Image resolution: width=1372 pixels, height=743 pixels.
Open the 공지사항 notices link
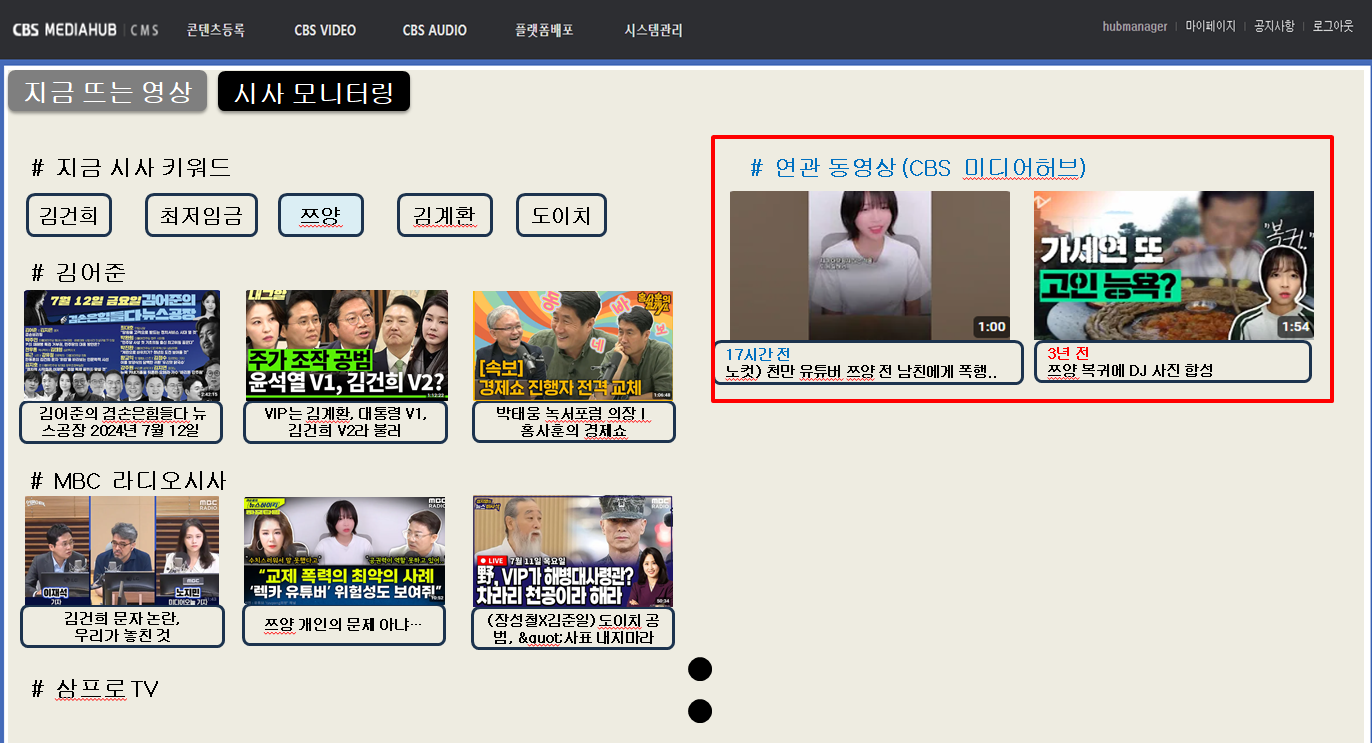click(x=1274, y=26)
